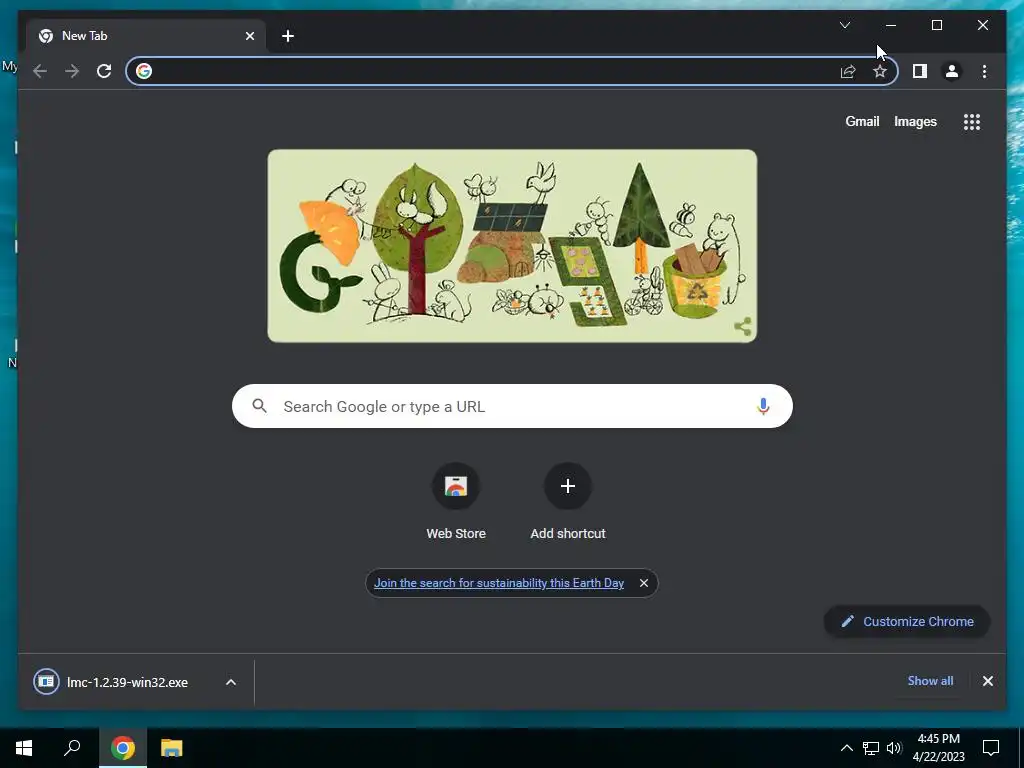Open File Explorer from the taskbar

tap(172, 748)
